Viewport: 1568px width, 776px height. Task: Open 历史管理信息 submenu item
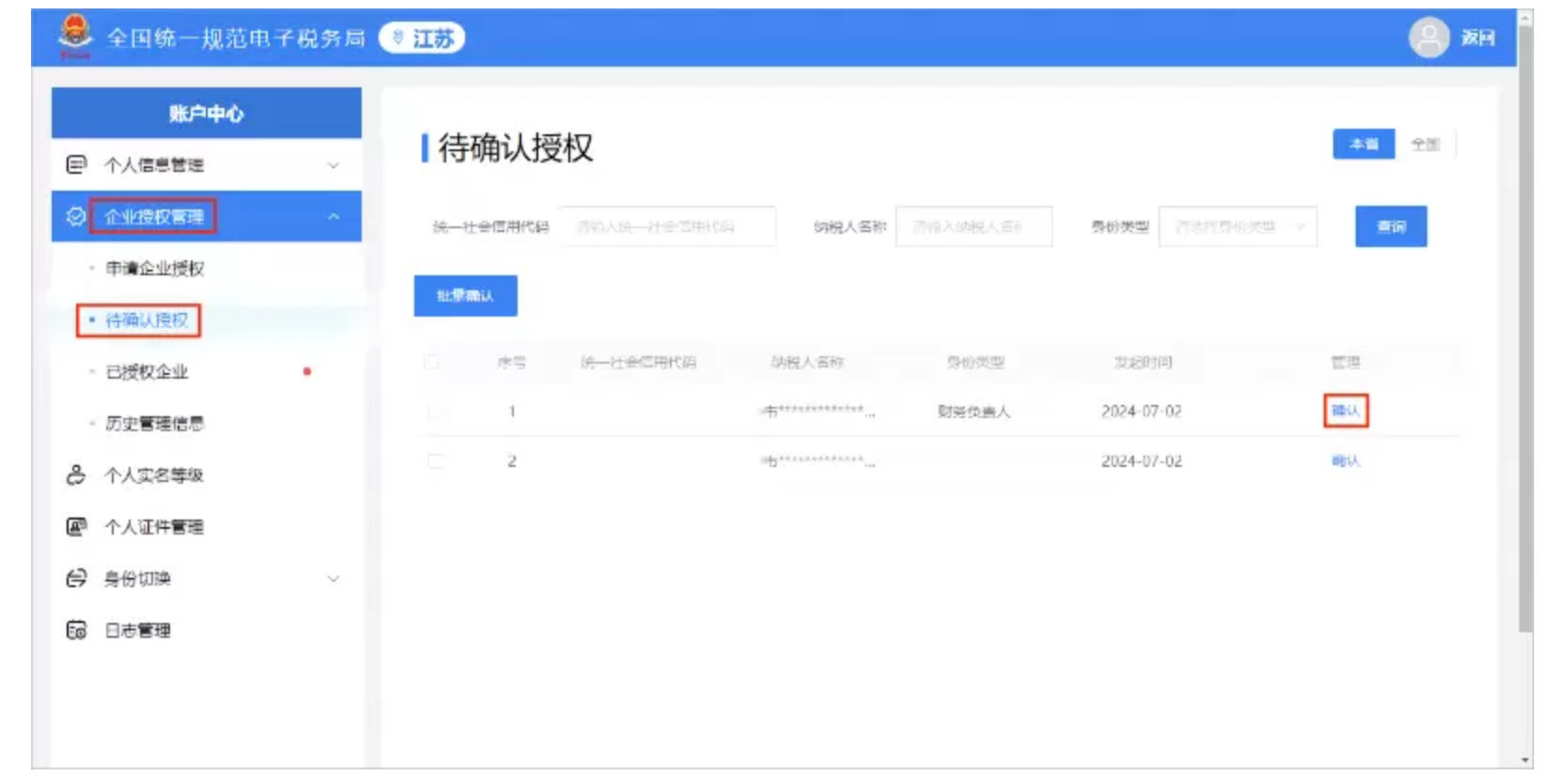[155, 424]
